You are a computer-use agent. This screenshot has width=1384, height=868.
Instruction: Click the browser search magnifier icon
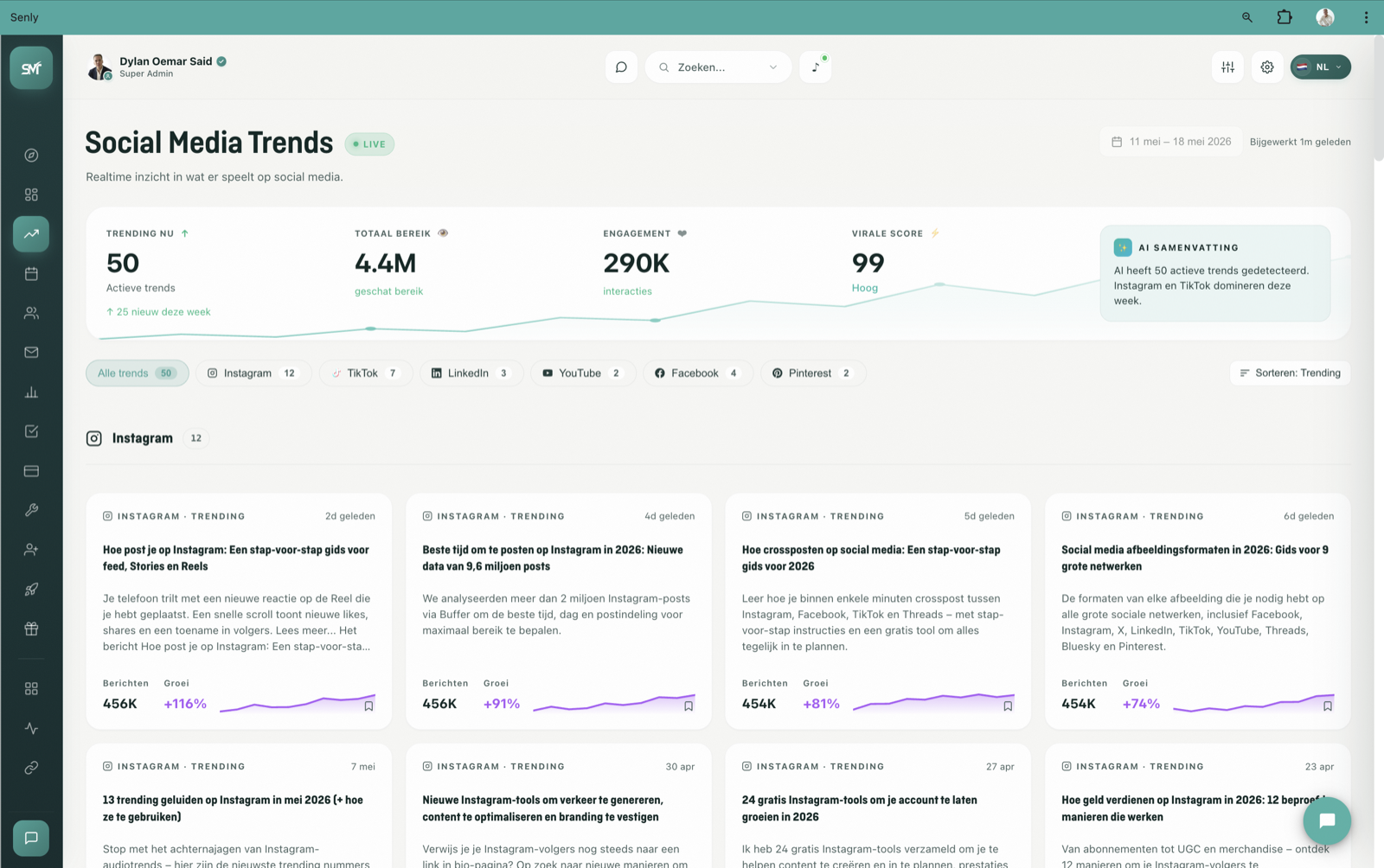[1247, 17]
